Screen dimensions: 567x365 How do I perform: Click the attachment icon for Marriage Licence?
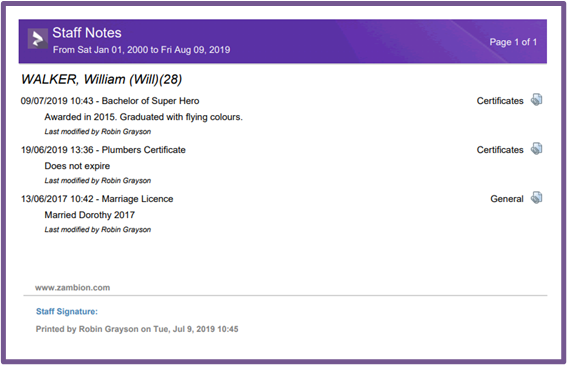point(537,198)
